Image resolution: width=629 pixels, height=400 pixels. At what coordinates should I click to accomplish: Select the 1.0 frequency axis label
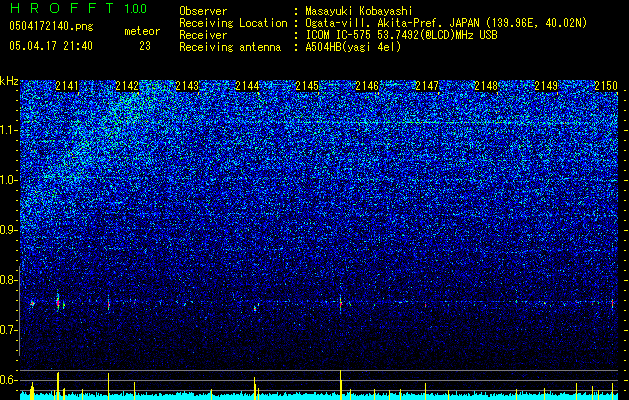pyautogui.click(x=9, y=180)
